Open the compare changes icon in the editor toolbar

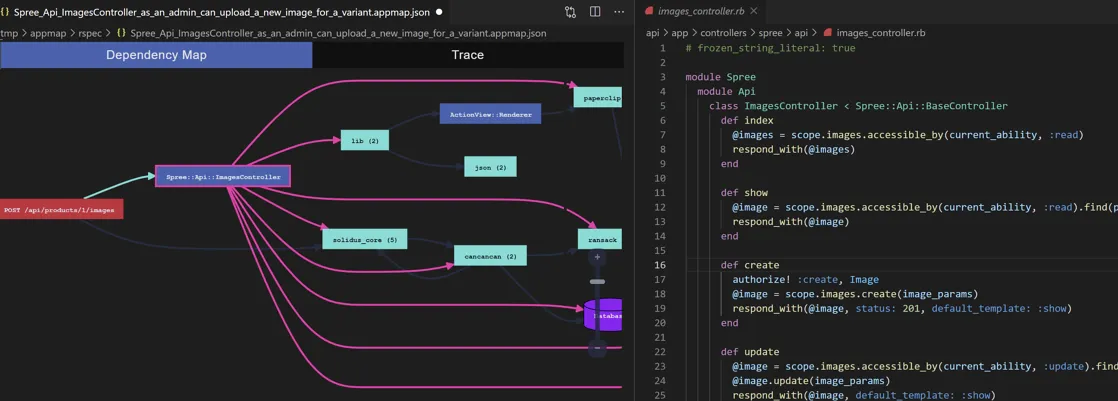click(x=570, y=12)
